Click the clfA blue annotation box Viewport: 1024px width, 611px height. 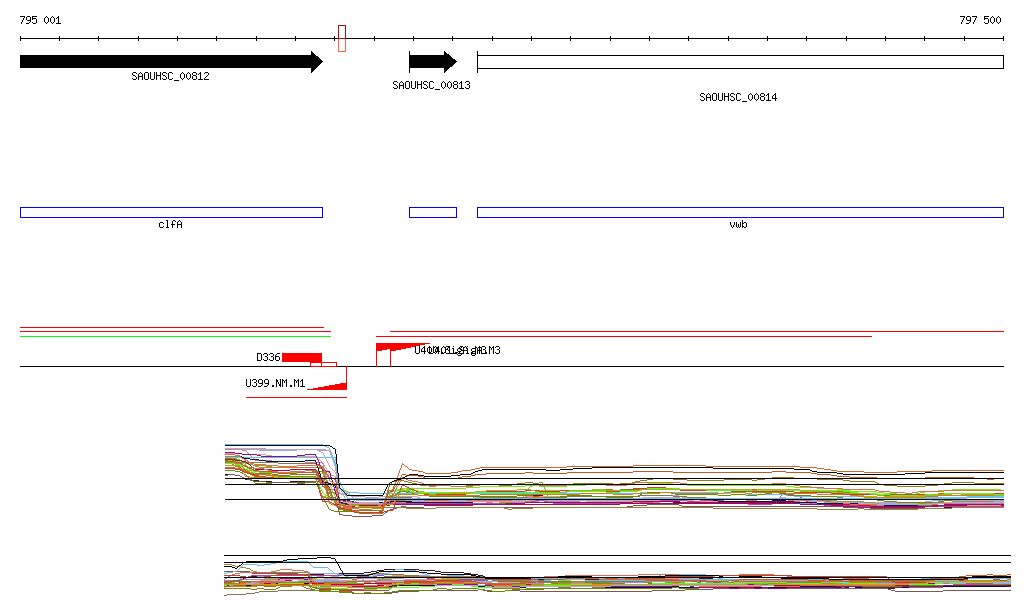pyautogui.click(x=171, y=212)
